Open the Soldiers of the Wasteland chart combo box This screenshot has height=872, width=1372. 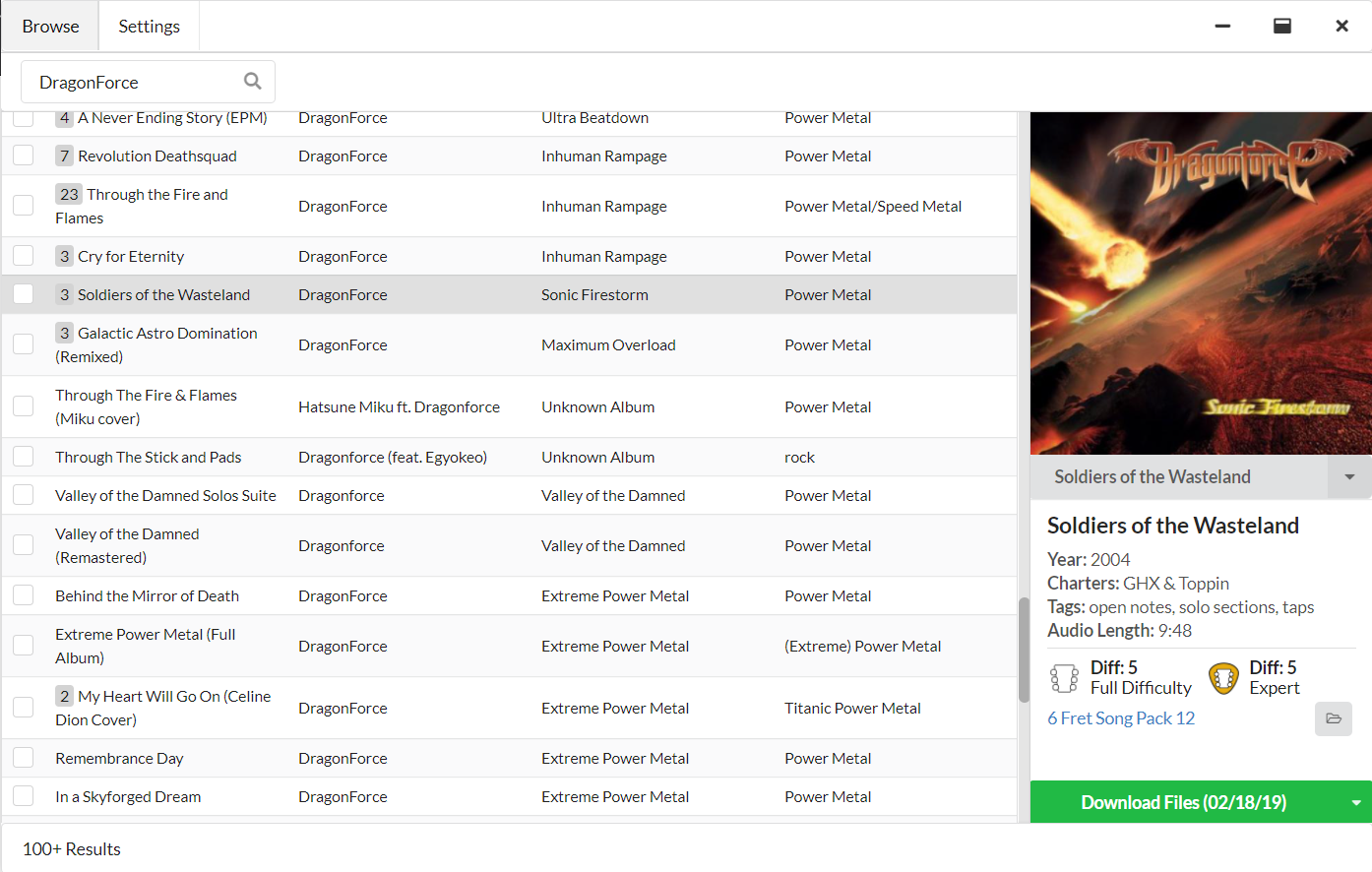point(1178,477)
